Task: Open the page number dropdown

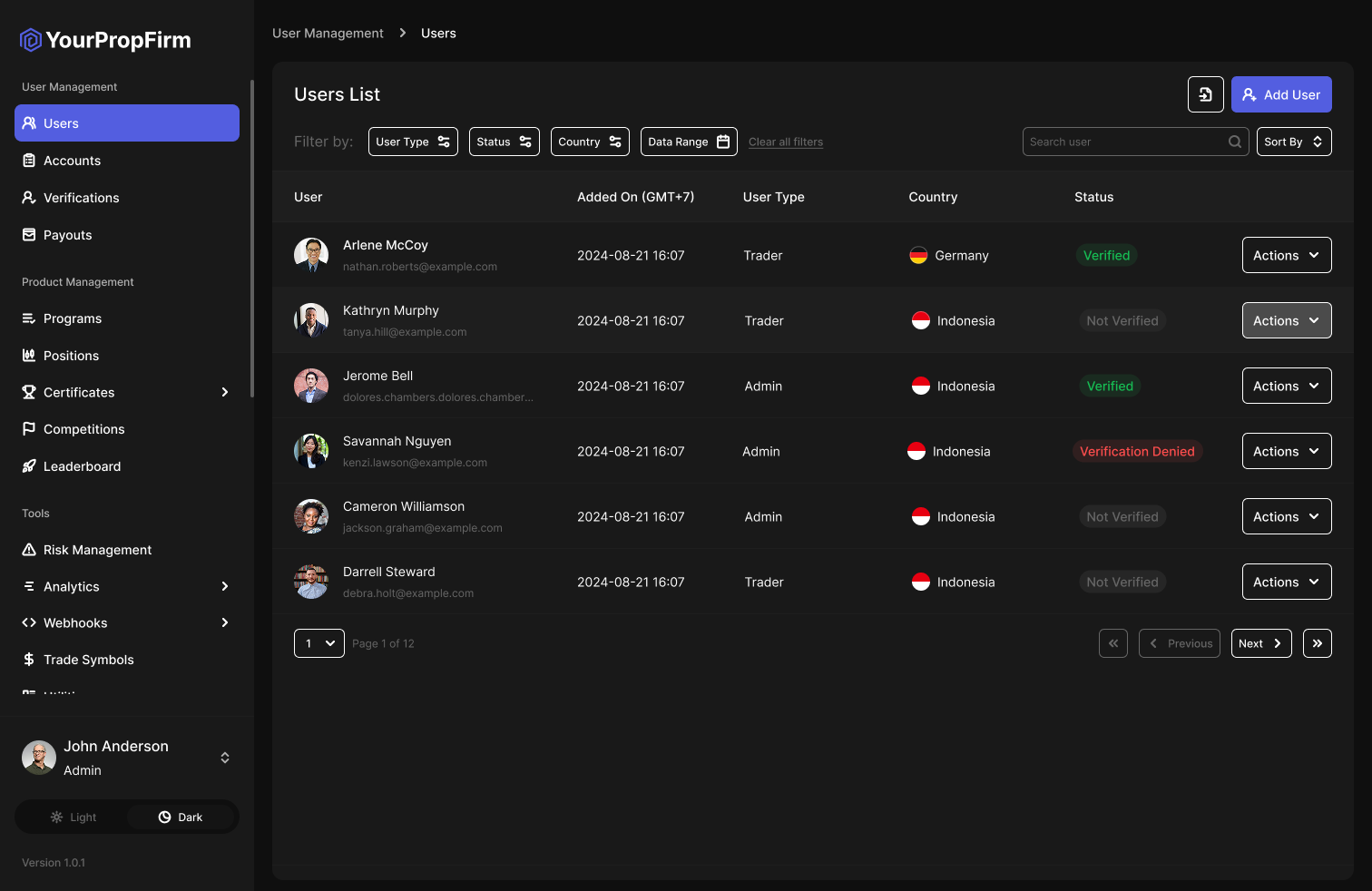Action: [318, 643]
